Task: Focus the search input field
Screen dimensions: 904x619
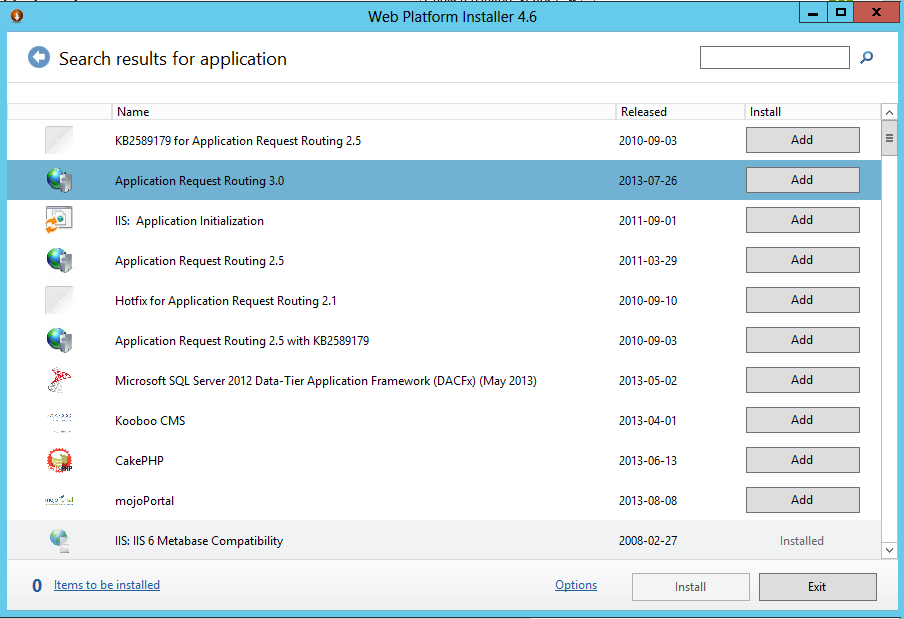Action: (x=774, y=58)
